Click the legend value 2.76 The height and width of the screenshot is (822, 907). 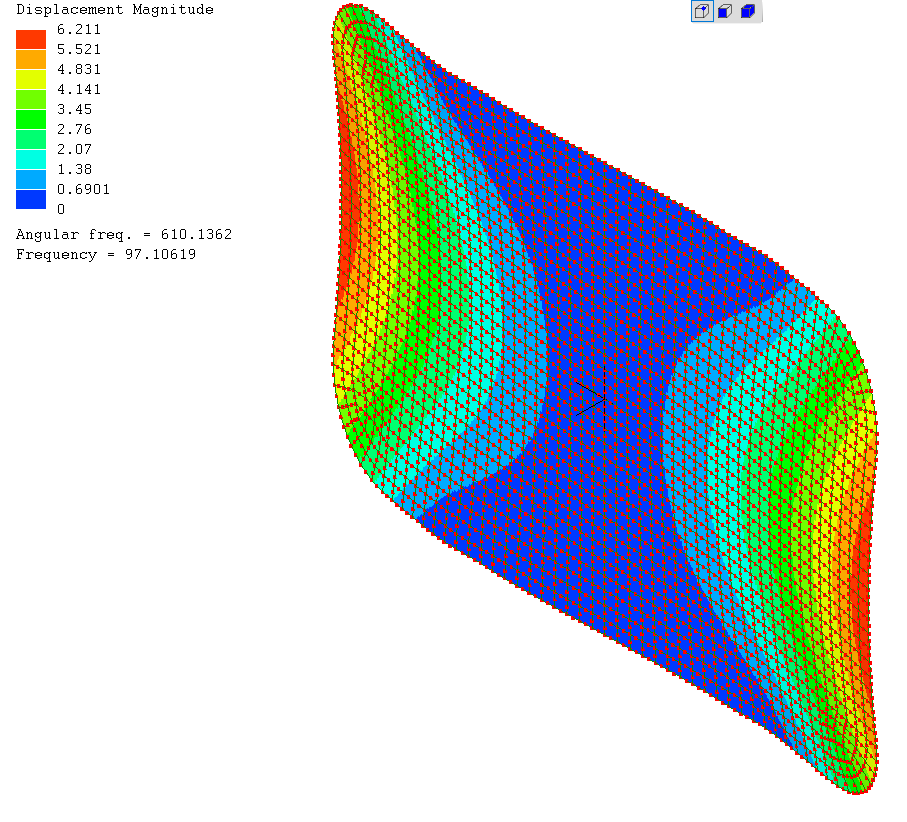coord(75,129)
